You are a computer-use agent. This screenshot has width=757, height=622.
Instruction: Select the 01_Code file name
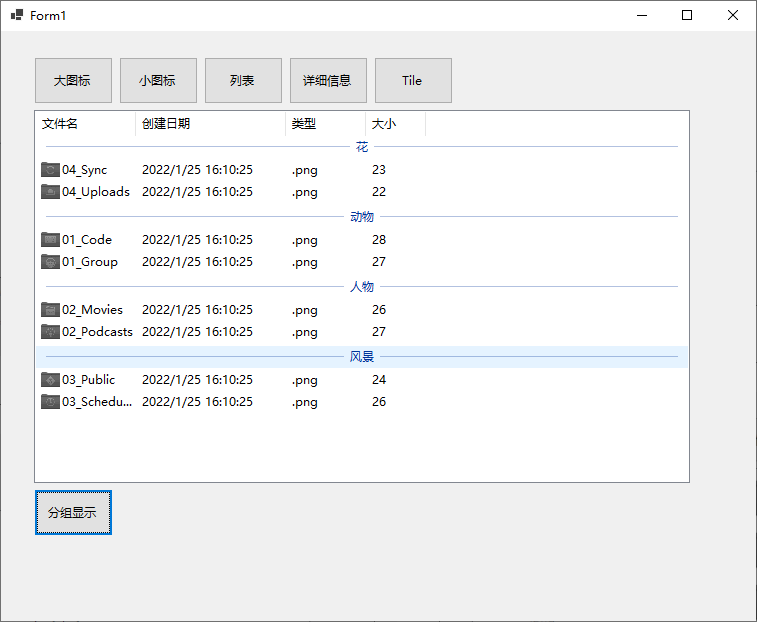tap(87, 240)
